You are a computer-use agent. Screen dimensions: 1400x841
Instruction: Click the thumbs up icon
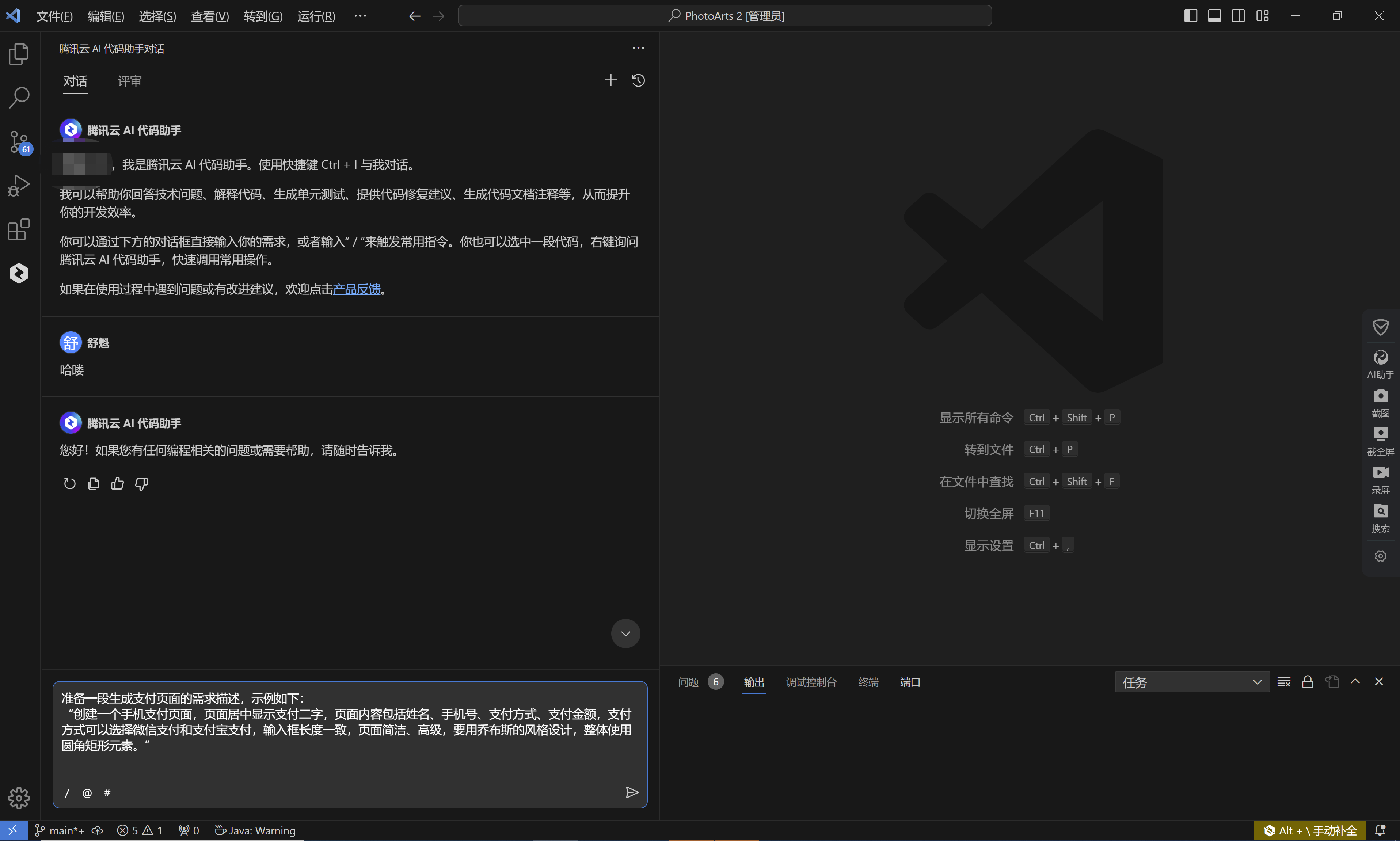coord(117,483)
